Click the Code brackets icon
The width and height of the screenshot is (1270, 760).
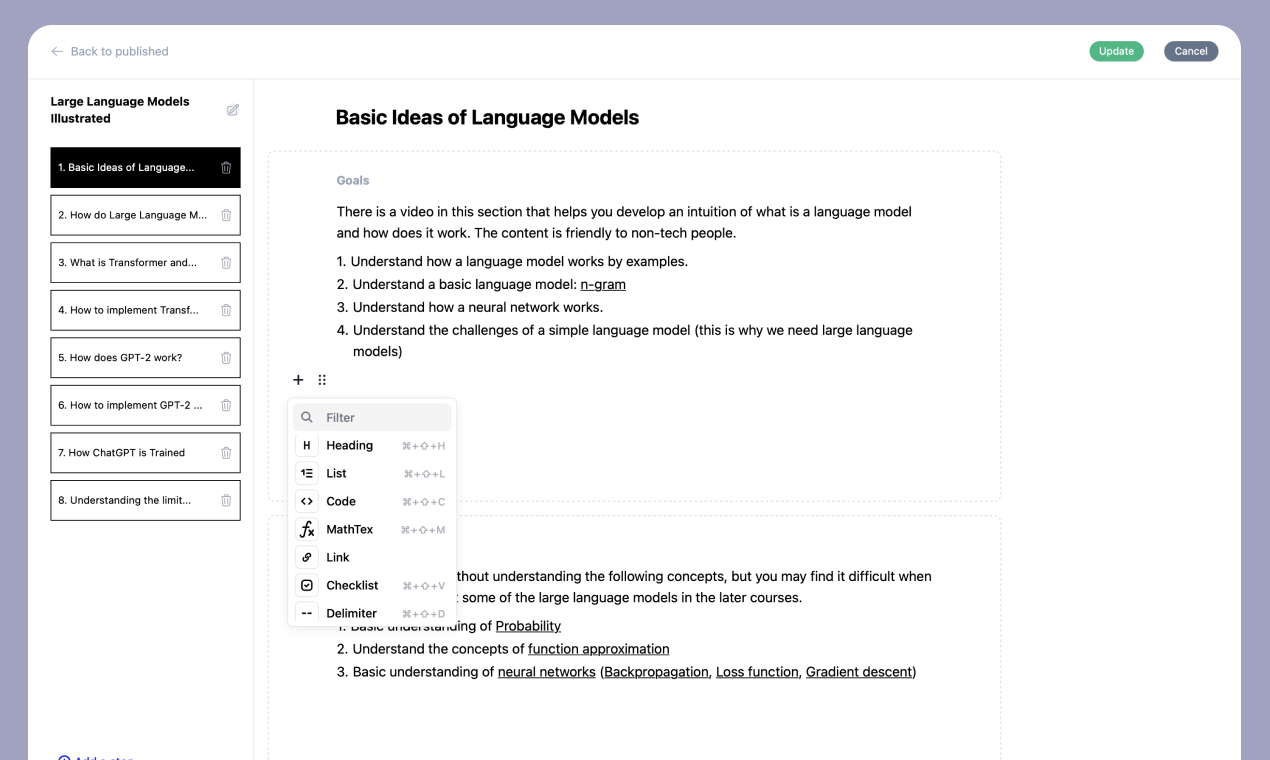pos(307,501)
